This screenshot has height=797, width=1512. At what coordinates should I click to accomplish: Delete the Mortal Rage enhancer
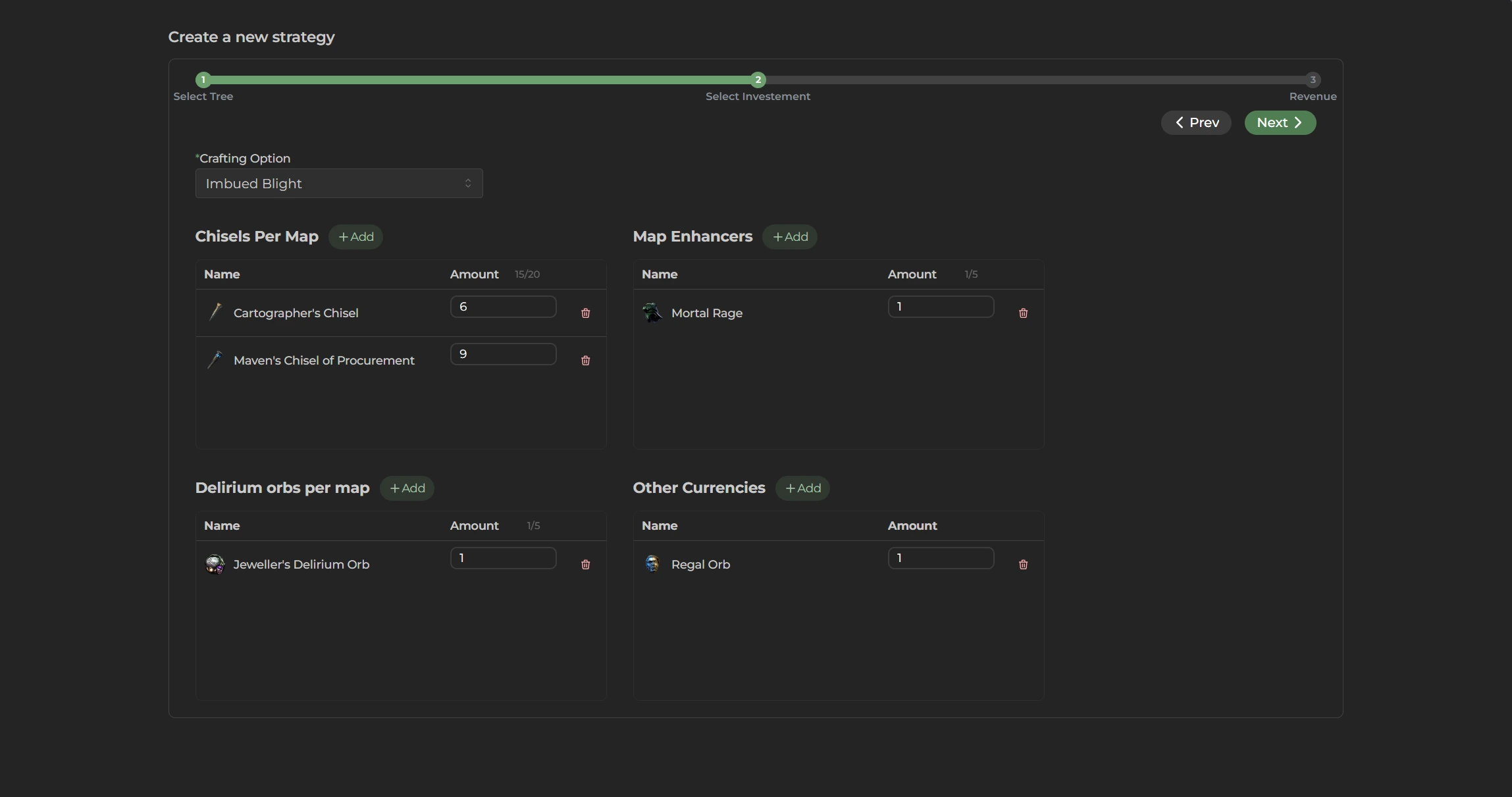tap(1023, 313)
